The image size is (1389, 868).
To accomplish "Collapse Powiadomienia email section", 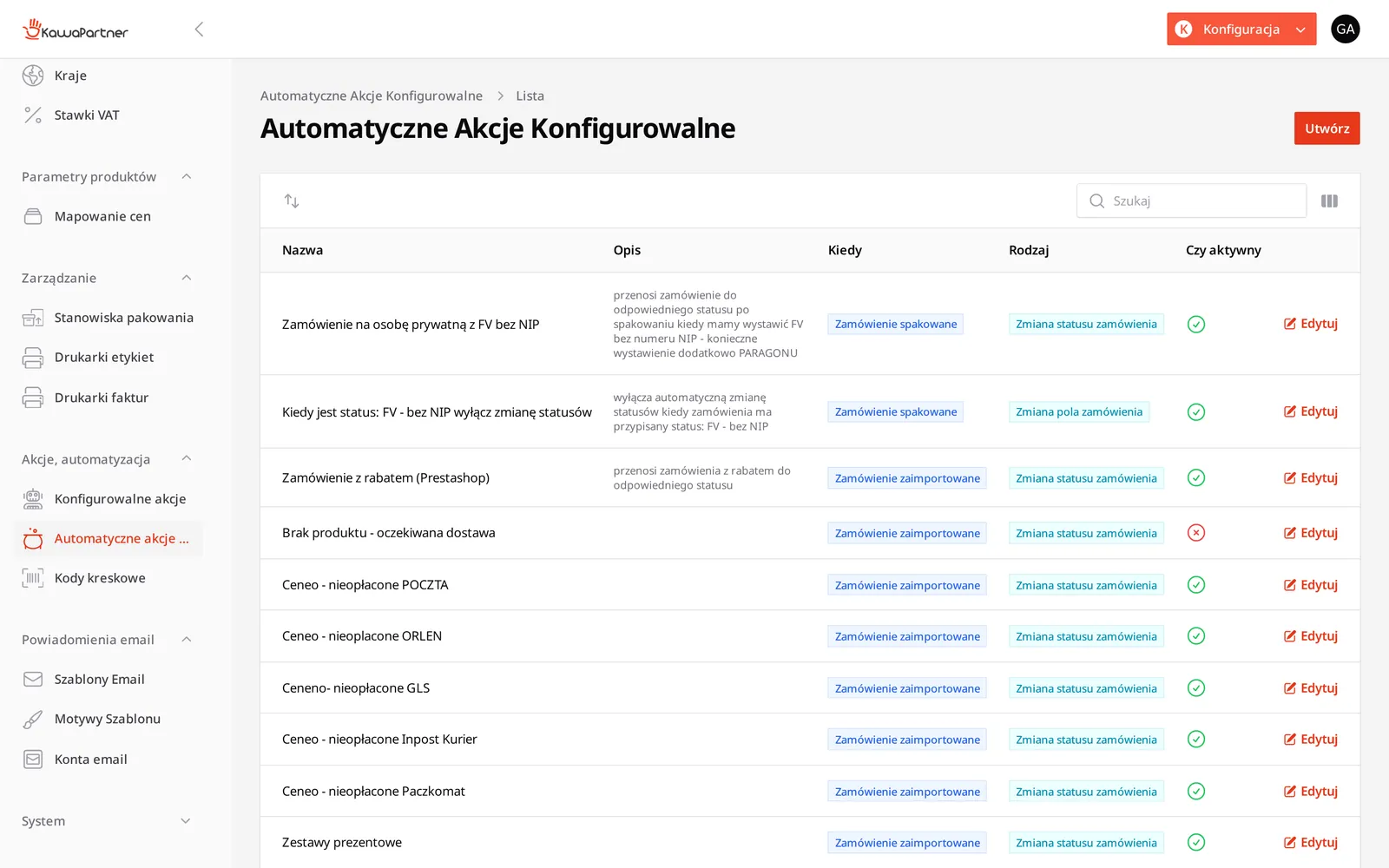I will click(x=186, y=640).
